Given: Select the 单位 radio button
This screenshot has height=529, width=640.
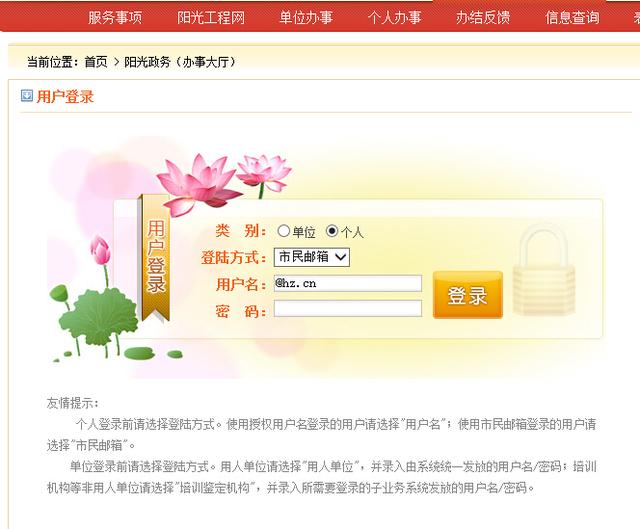Looking at the screenshot, I should click(283, 231).
